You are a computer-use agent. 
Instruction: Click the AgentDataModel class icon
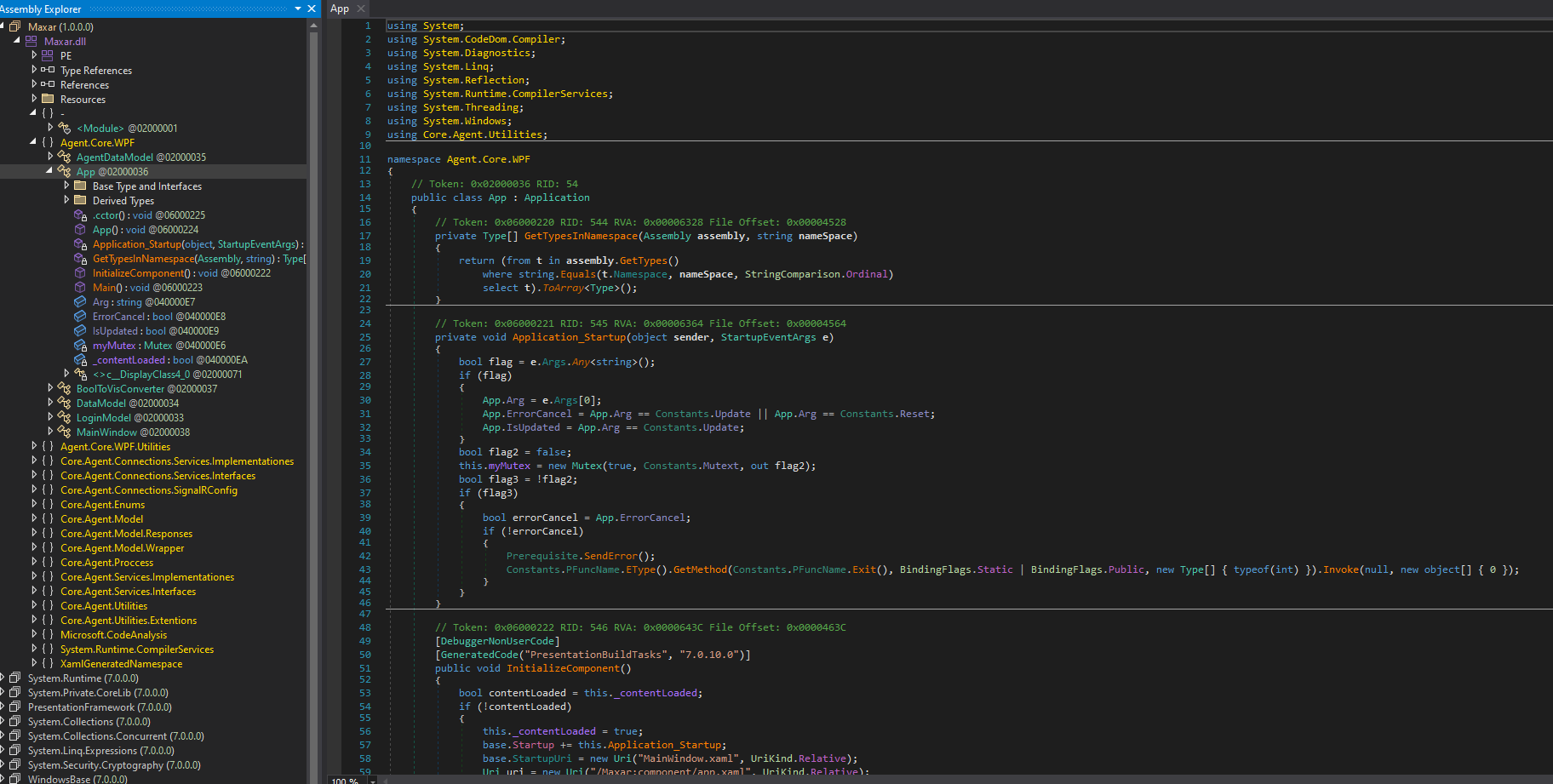pos(64,157)
